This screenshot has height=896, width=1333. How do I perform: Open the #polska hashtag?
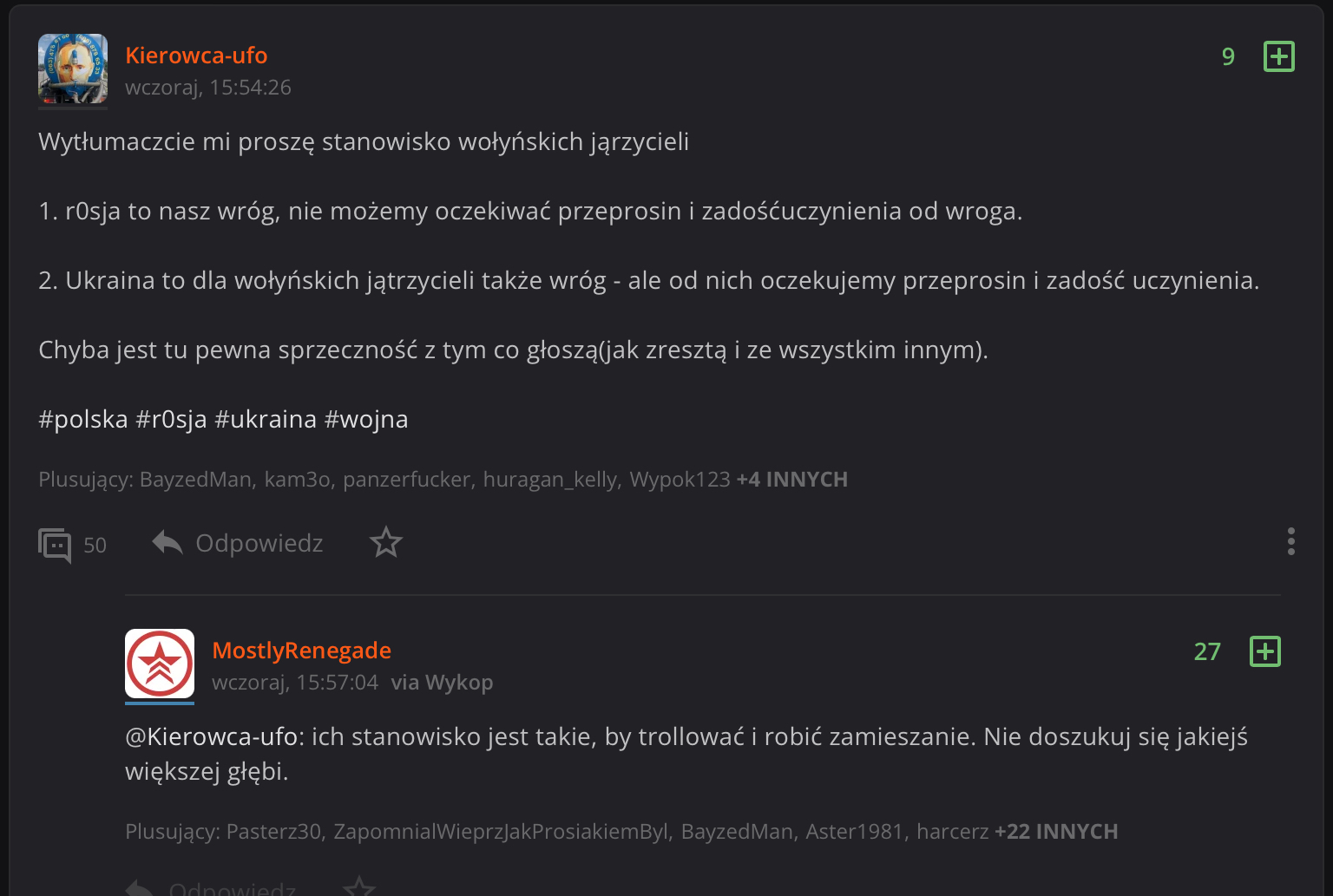coord(83,420)
